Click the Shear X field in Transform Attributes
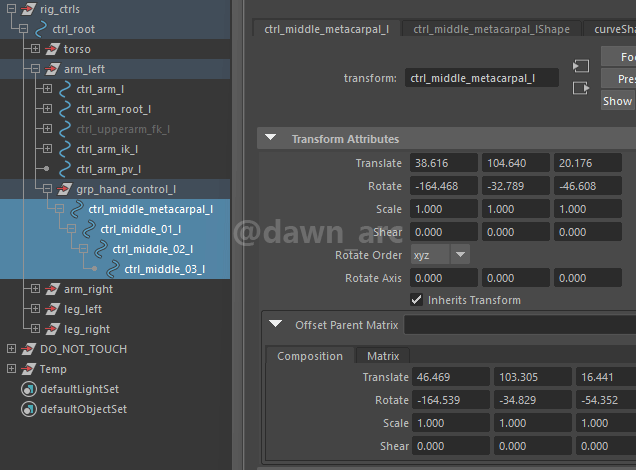Screen dimensions: 636x470 [x=443, y=232]
